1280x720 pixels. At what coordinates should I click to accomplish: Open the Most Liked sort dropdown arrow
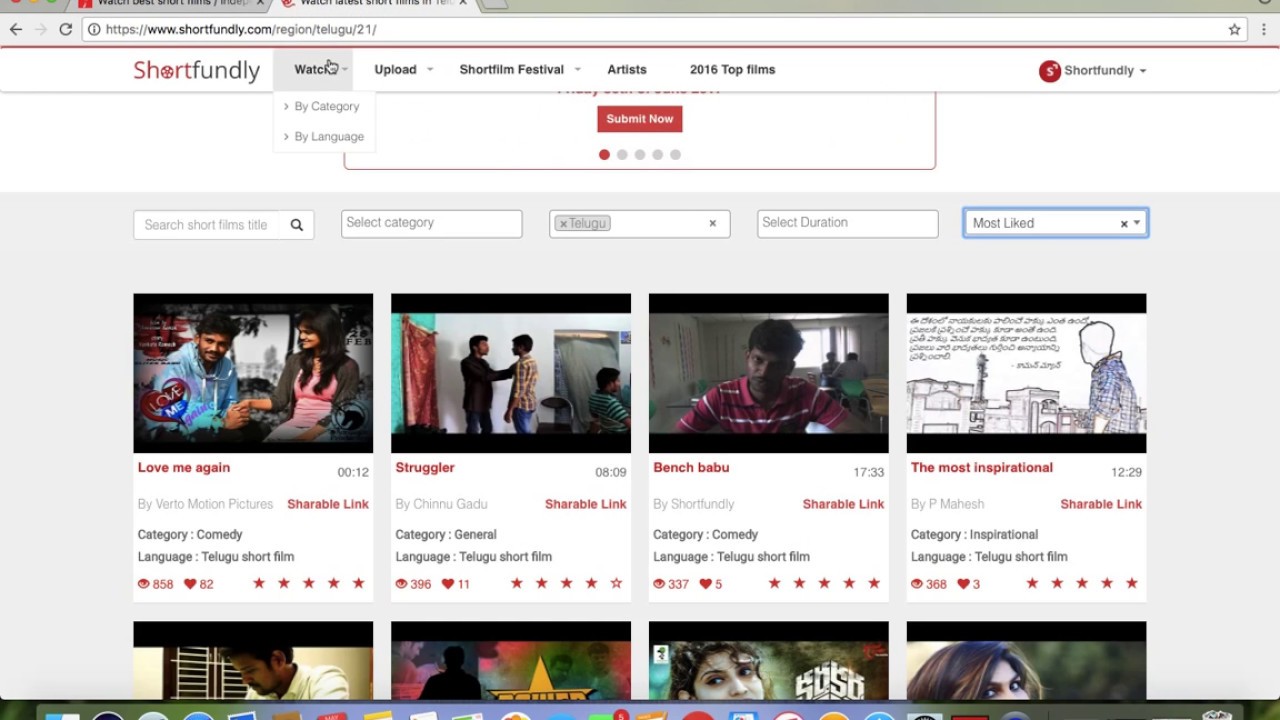tap(1137, 224)
